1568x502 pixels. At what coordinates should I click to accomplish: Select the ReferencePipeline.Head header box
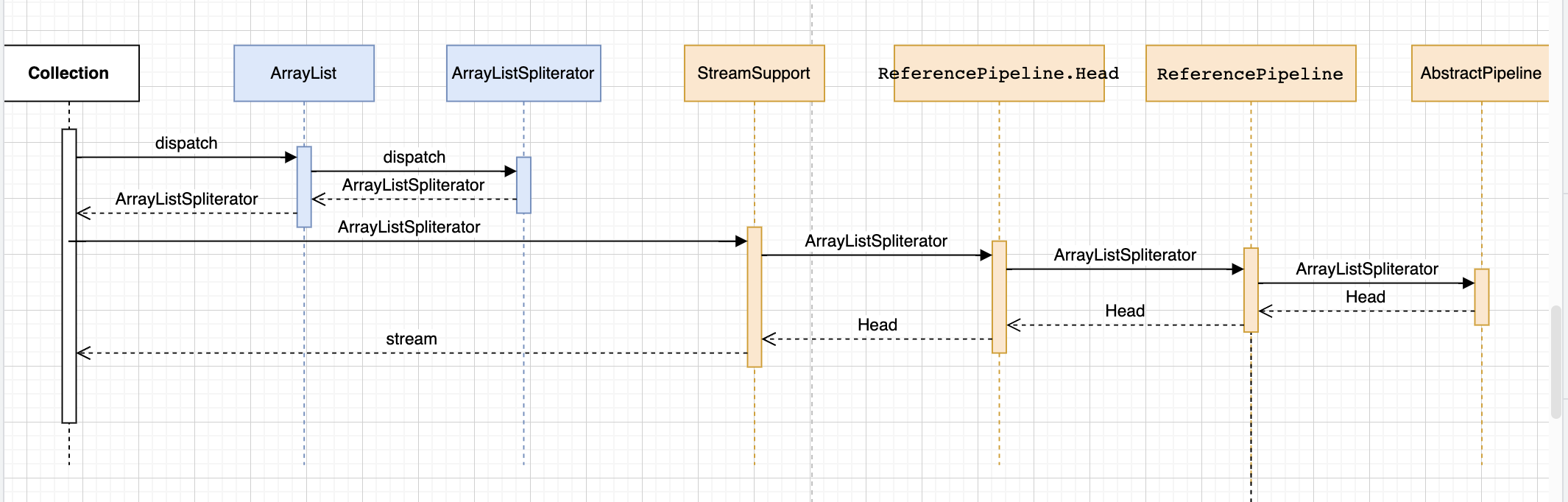[999, 74]
